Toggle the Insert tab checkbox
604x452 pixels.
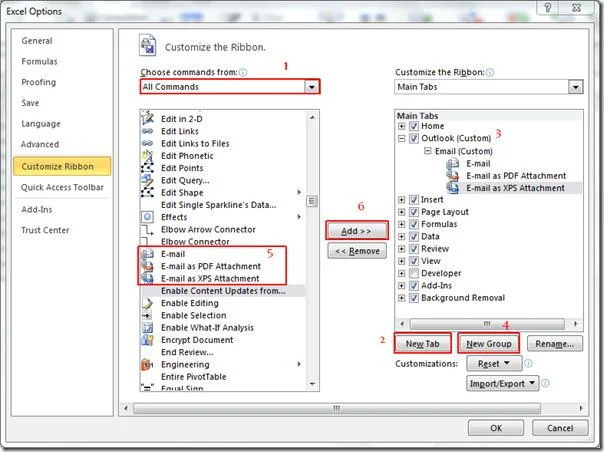[x=414, y=200]
